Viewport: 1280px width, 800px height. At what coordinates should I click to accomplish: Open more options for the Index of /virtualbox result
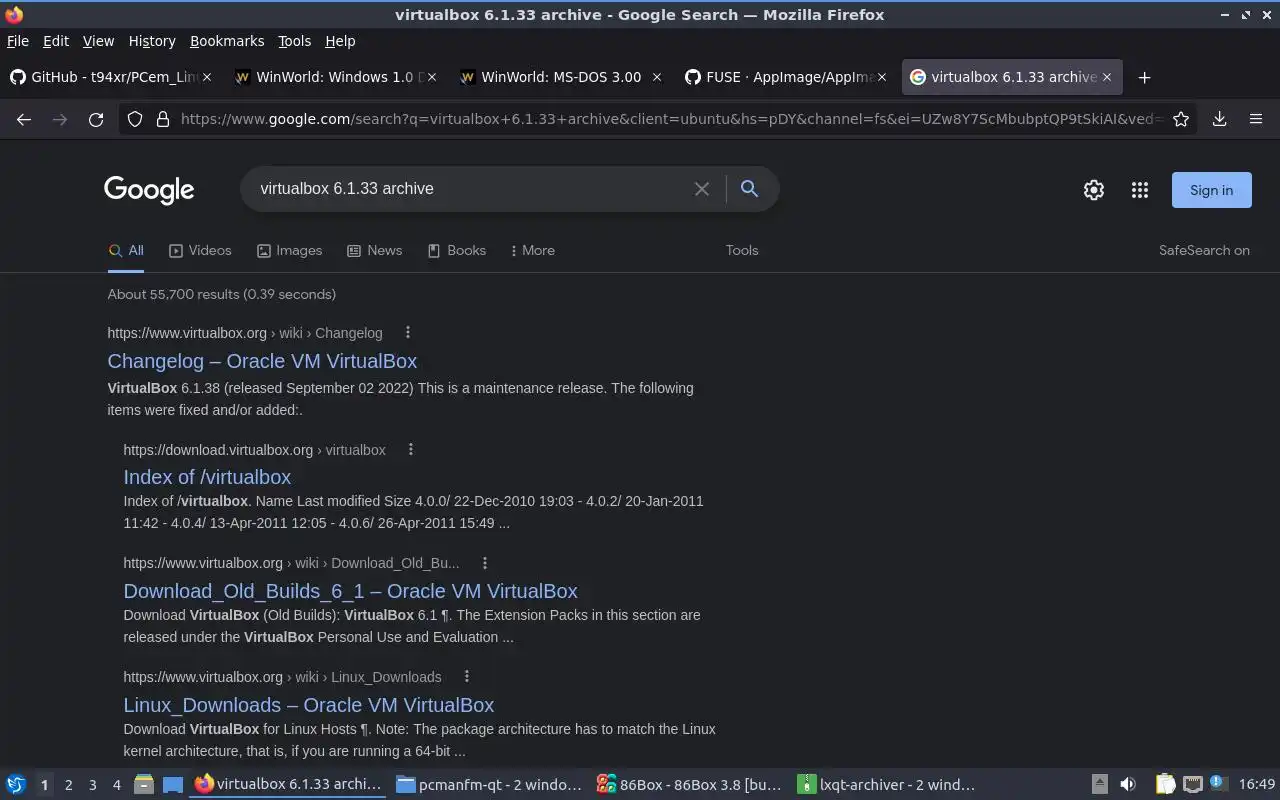point(411,449)
